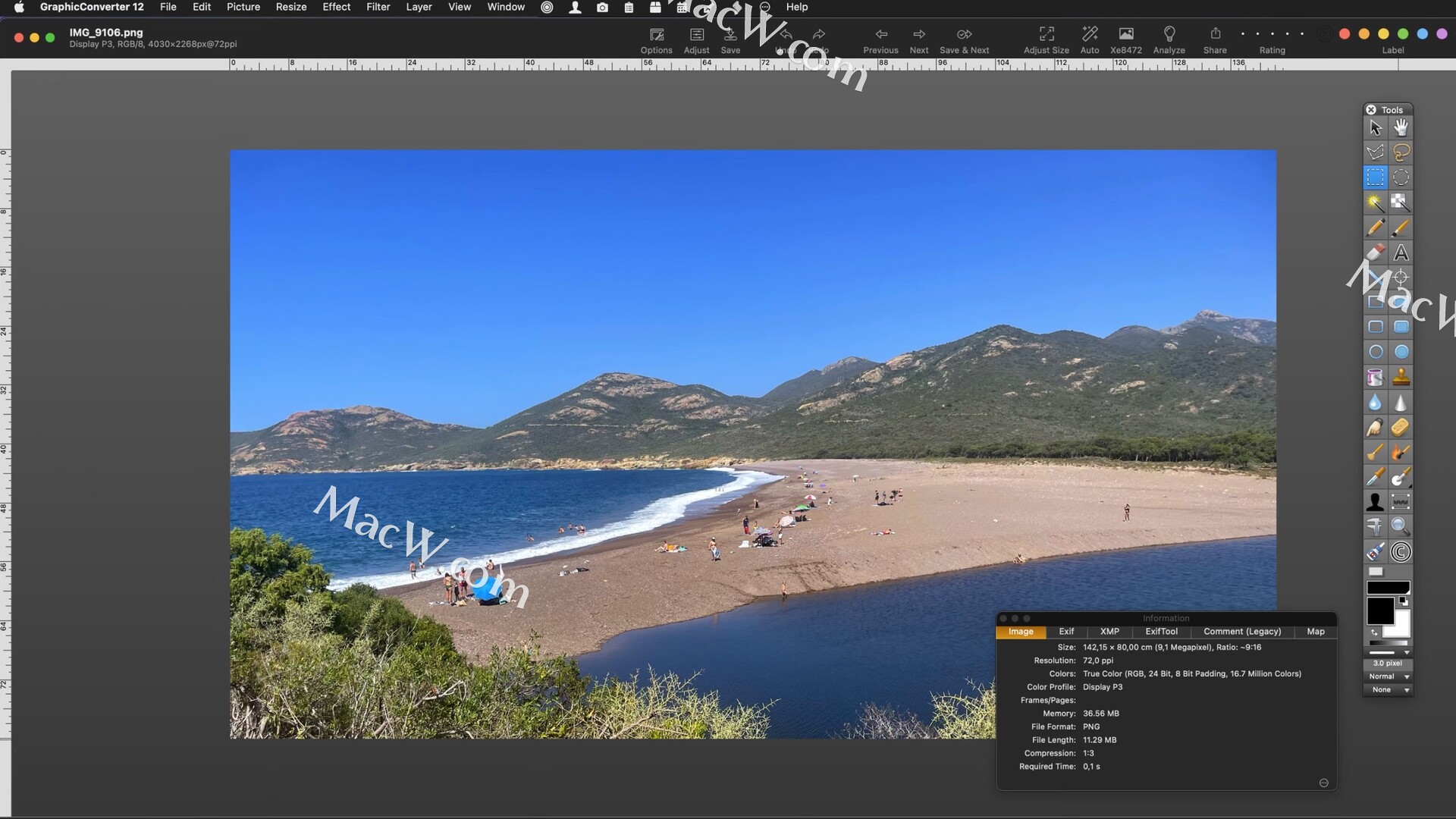This screenshot has height=819, width=1456.
Task: Open the Apple menu
Action: coord(20,7)
